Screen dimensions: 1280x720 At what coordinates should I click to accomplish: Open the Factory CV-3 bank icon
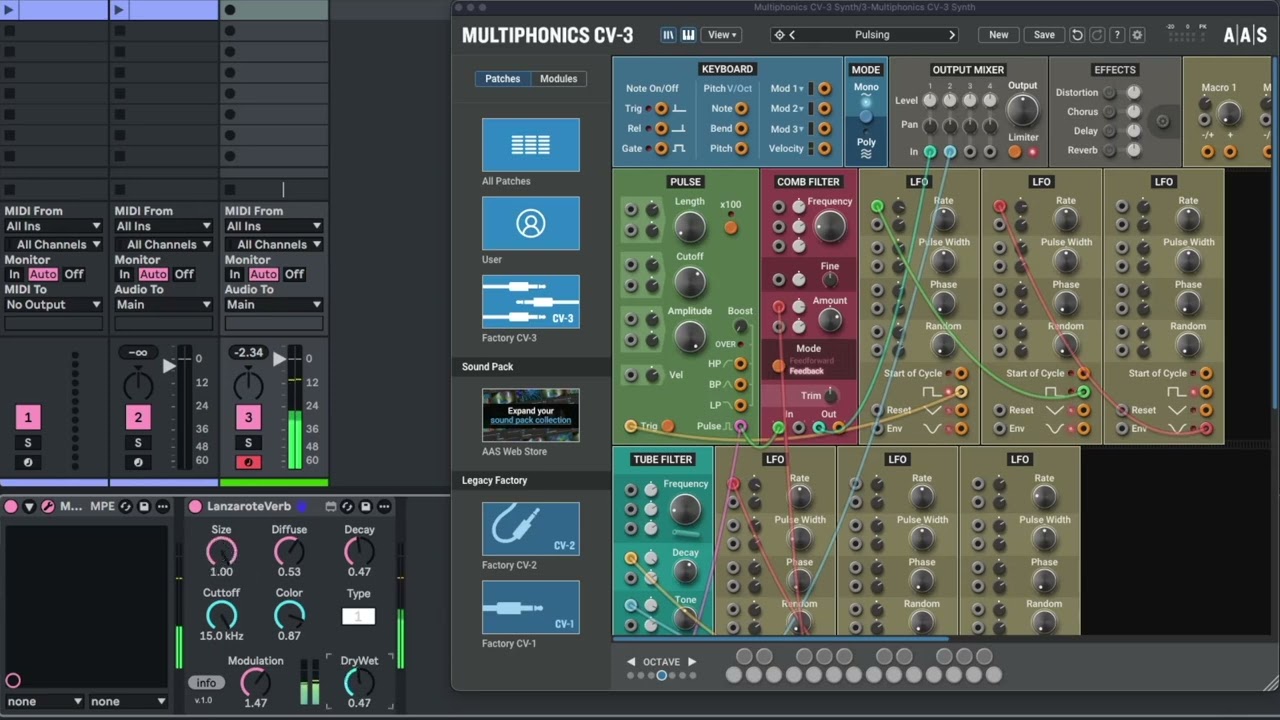(x=530, y=301)
